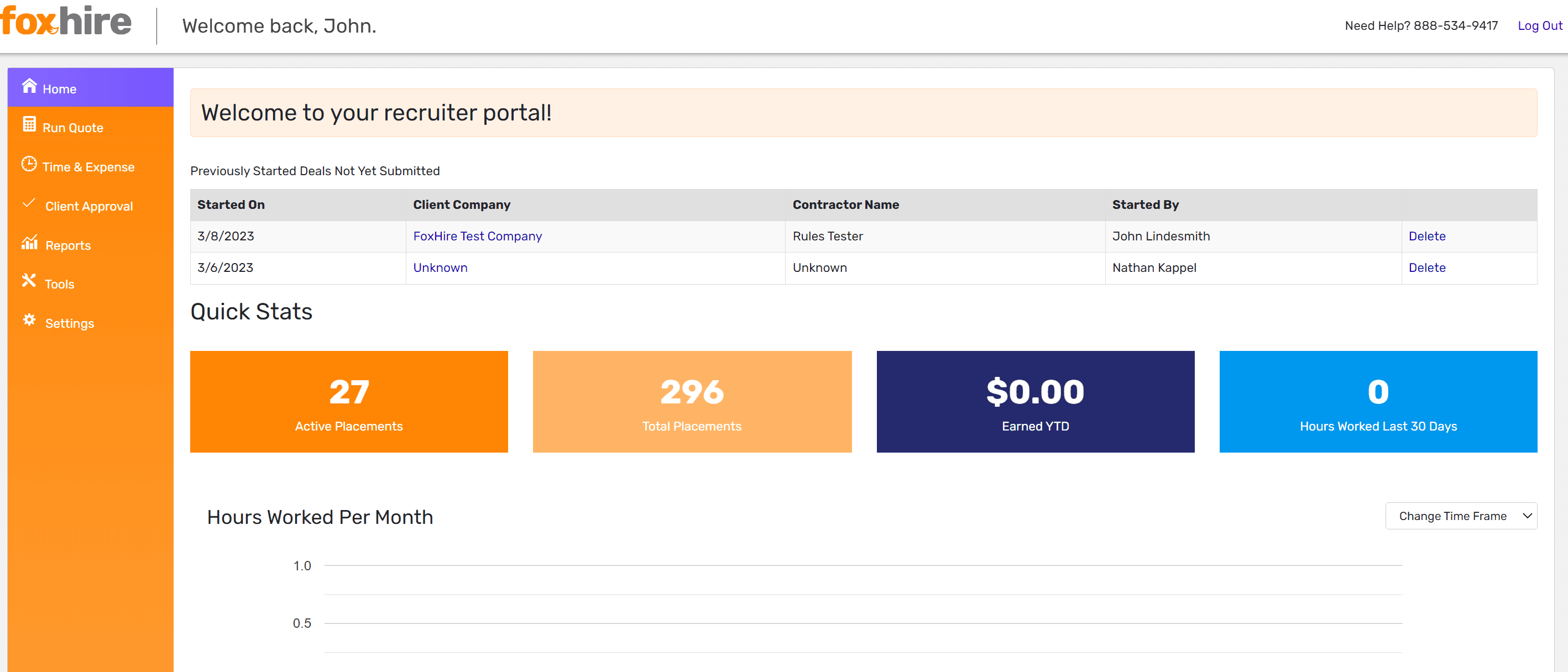Open the Unknown client company link

(x=440, y=268)
